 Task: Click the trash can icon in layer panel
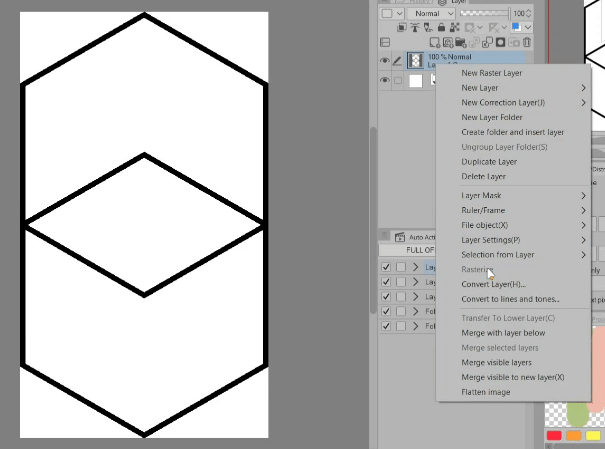528,43
